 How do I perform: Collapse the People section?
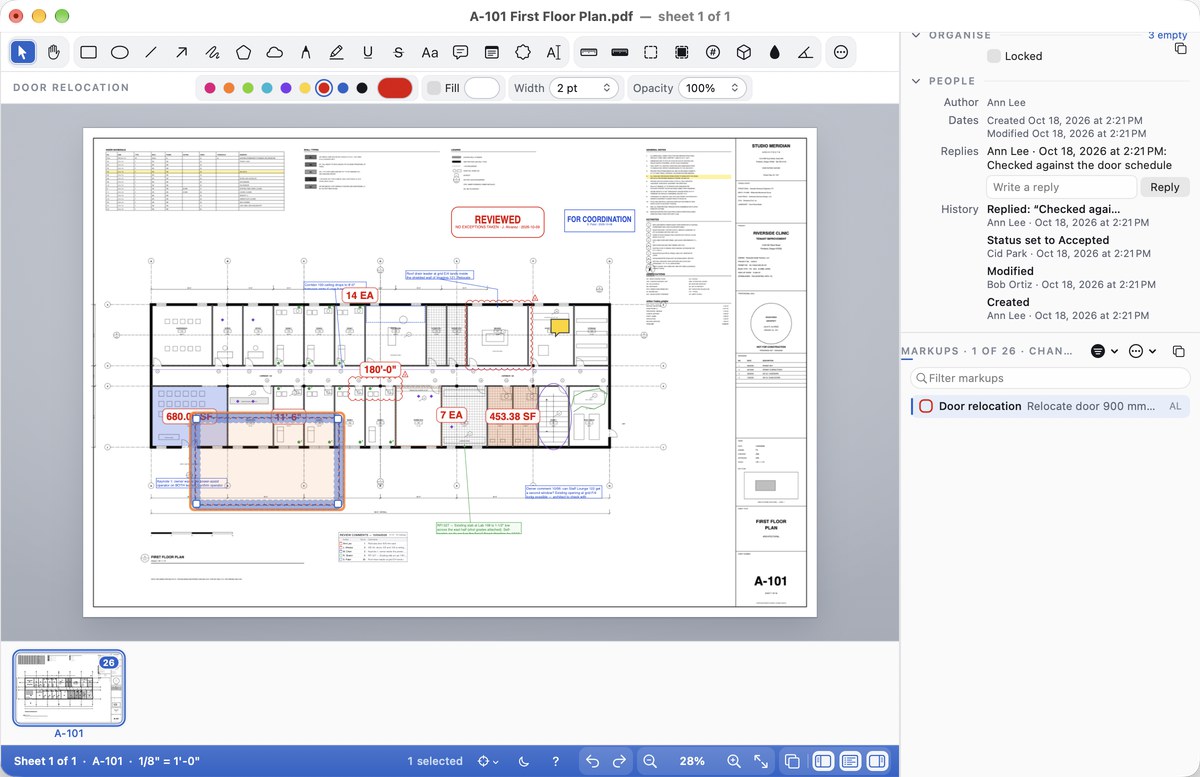tap(915, 81)
